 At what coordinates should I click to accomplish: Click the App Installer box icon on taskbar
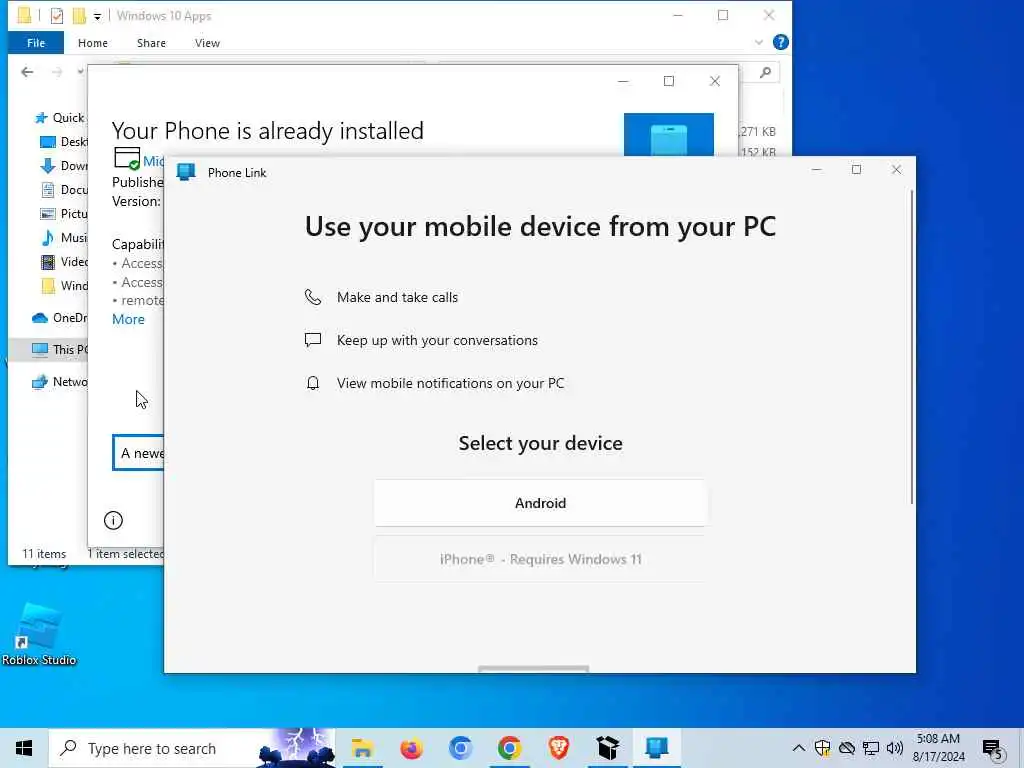pos(607,748)
